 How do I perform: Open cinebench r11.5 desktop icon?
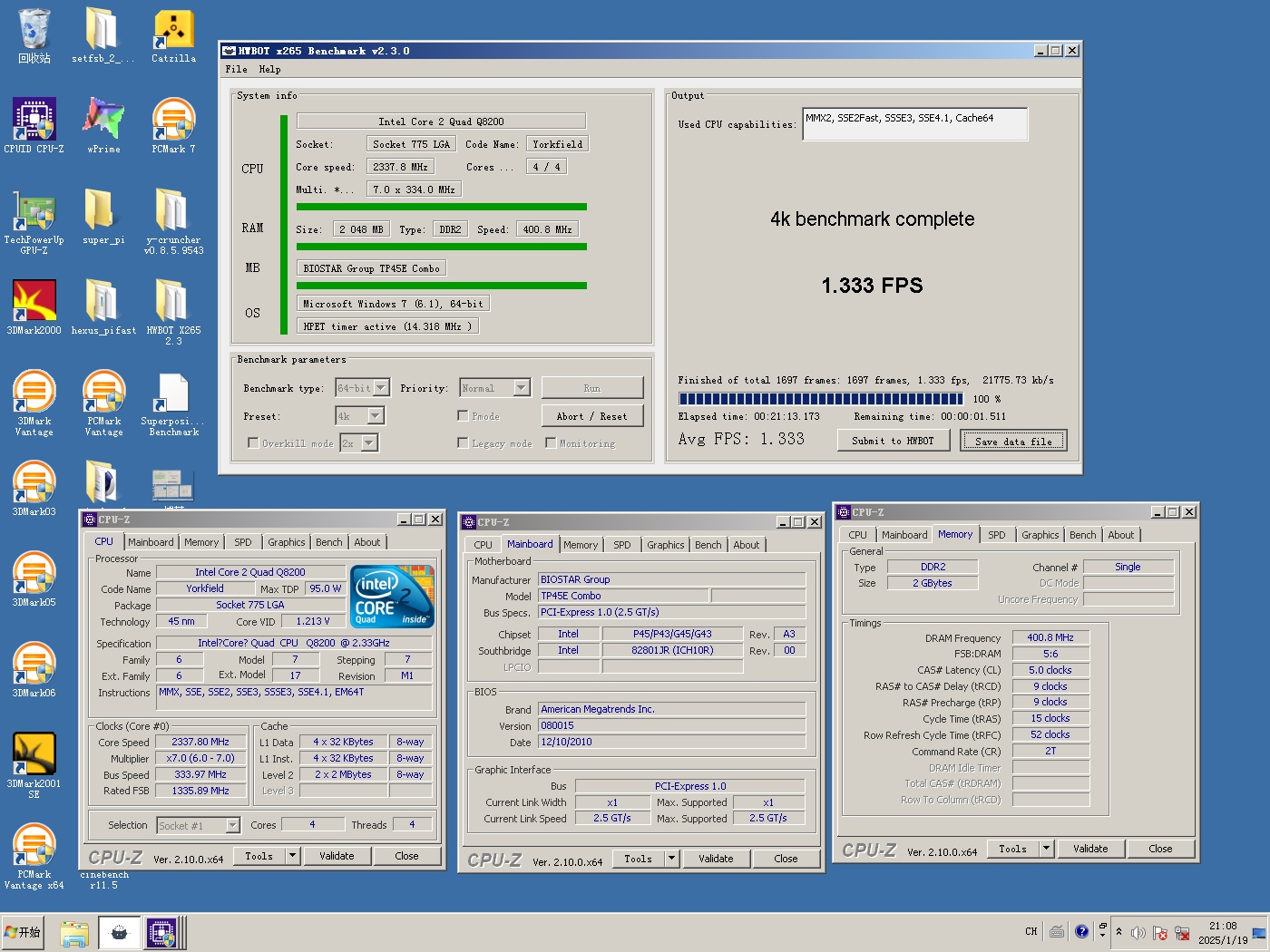(x=103, y=879)
